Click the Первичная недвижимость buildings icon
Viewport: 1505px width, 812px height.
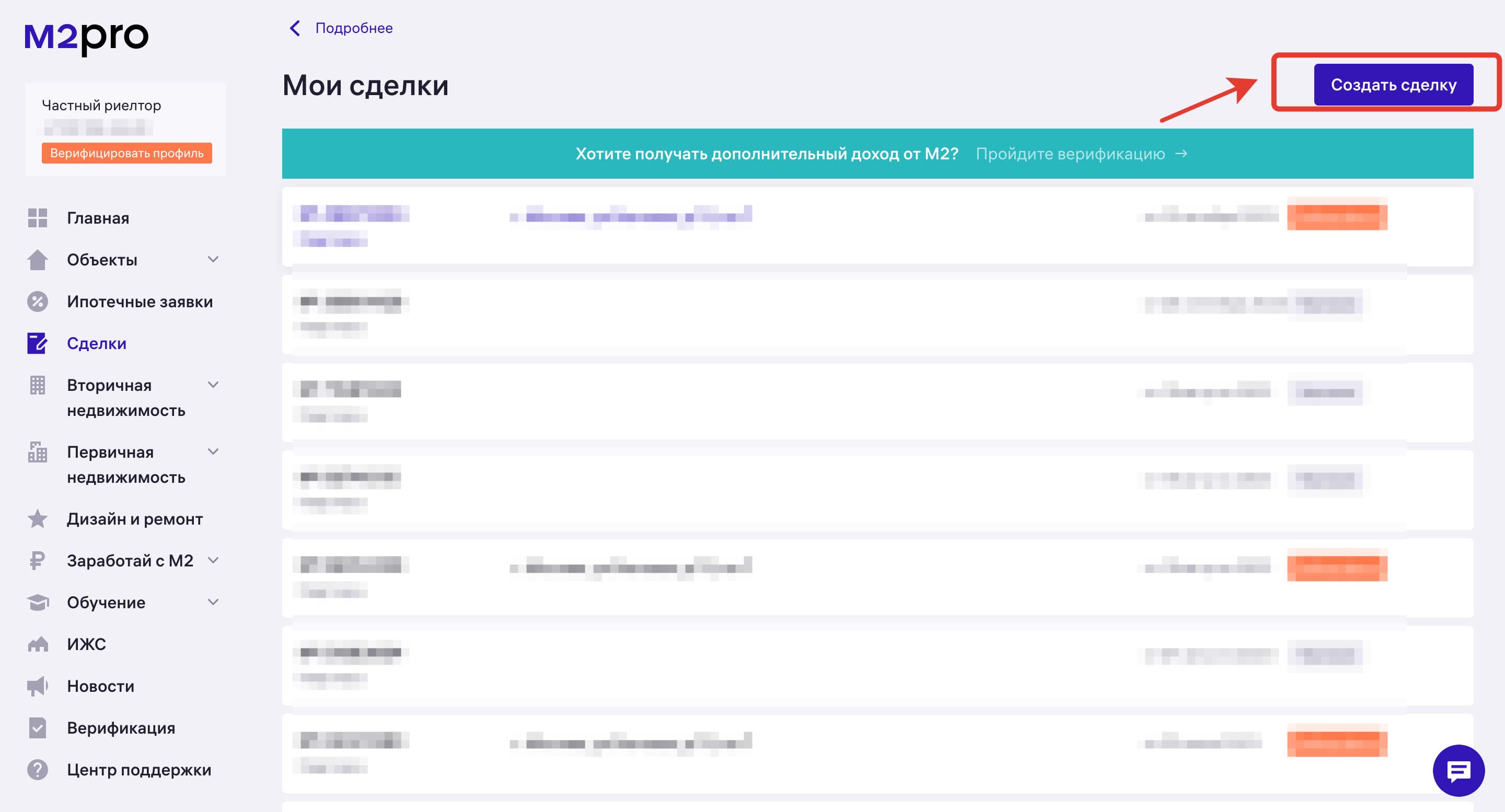pyautogui.click(x=38, y=451)
